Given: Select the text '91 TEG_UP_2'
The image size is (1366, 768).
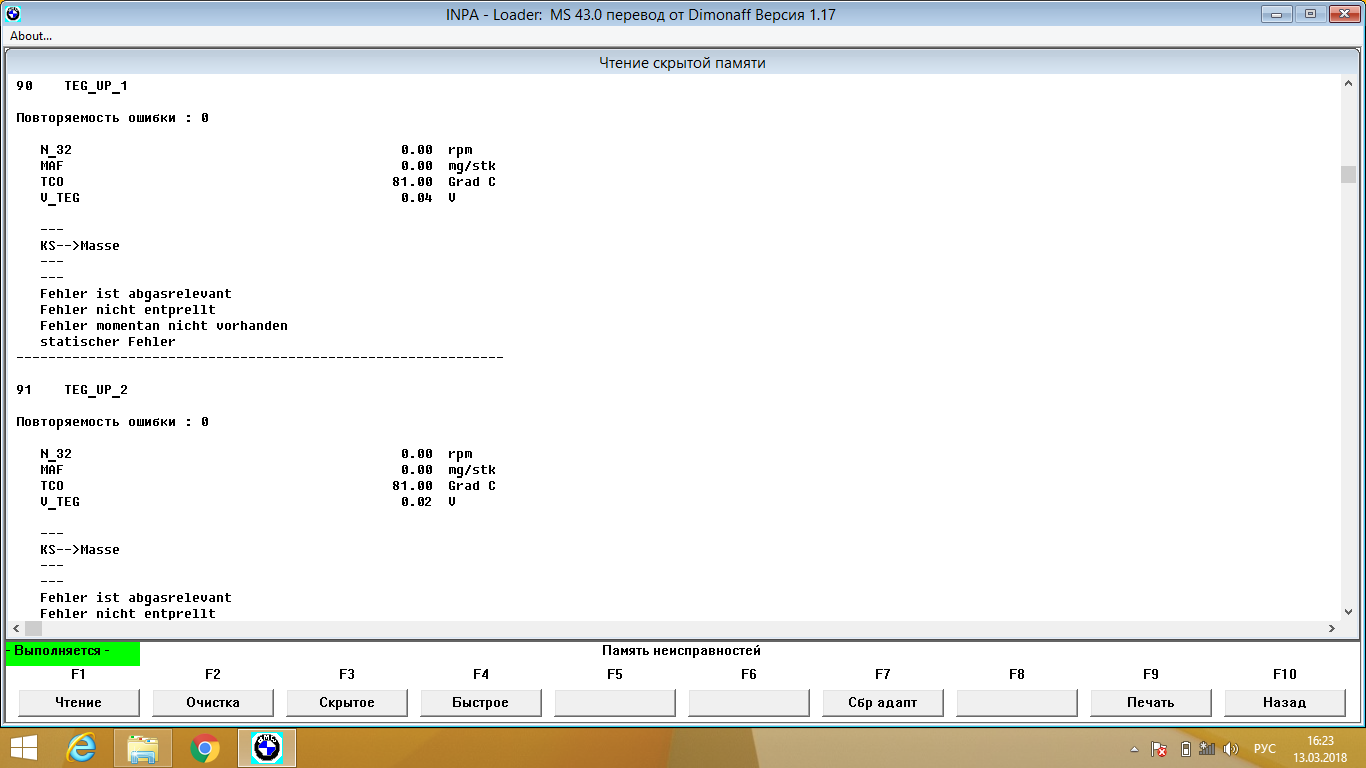Looking at the screenshot, I should pyautogui.click(x=72, y=390).
